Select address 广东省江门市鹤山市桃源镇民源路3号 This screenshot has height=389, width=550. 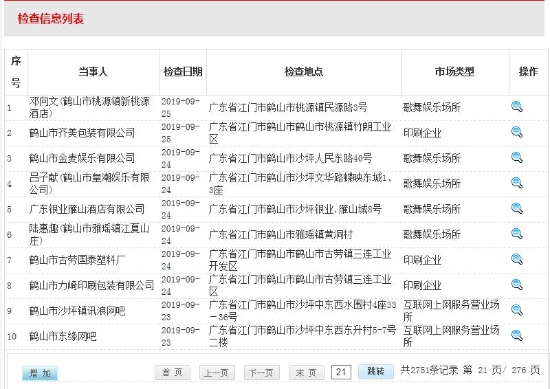pyautogui.click(x=288, y=107)
